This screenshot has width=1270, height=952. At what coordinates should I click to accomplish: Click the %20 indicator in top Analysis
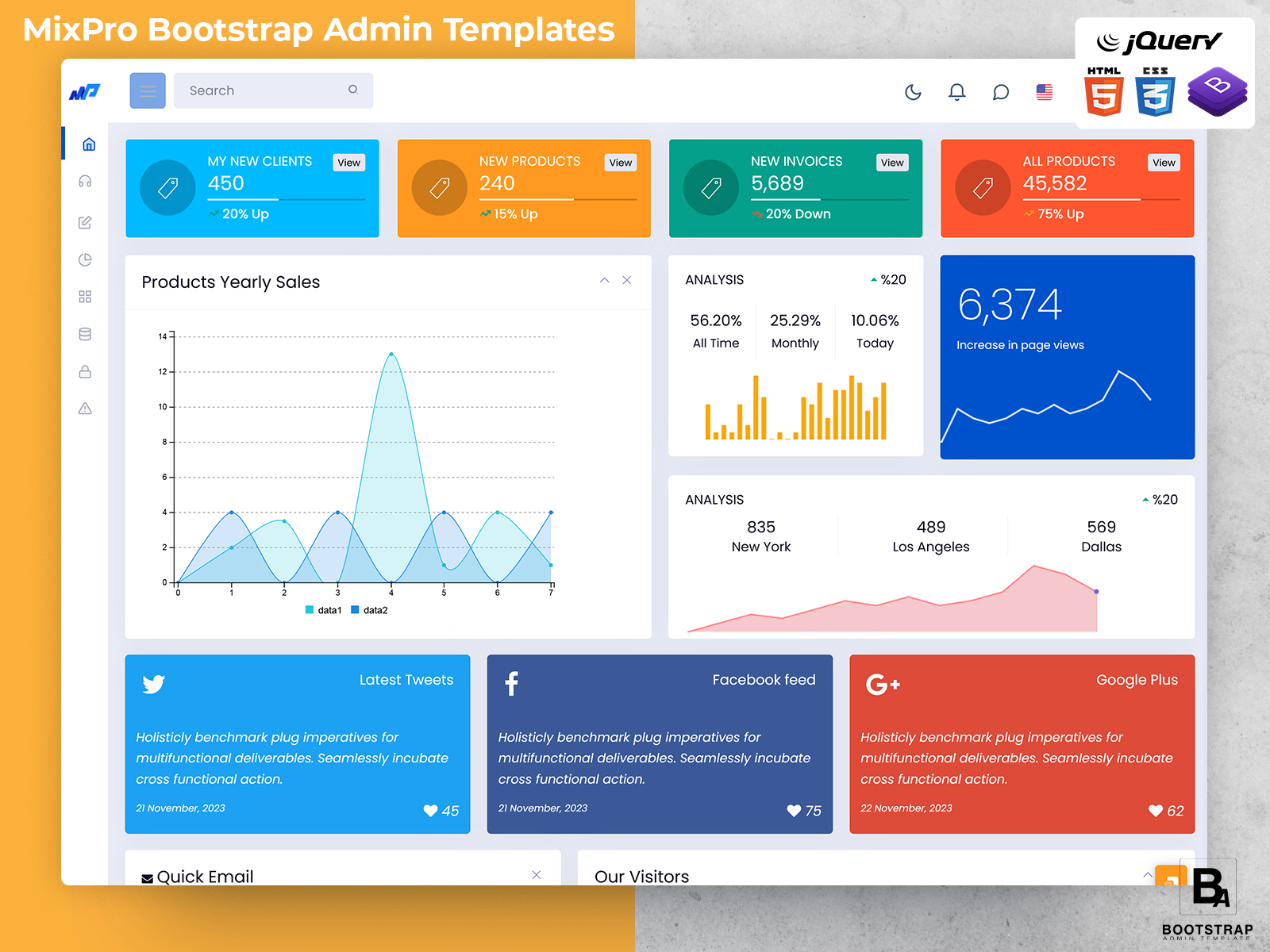[x=888, y=279]
